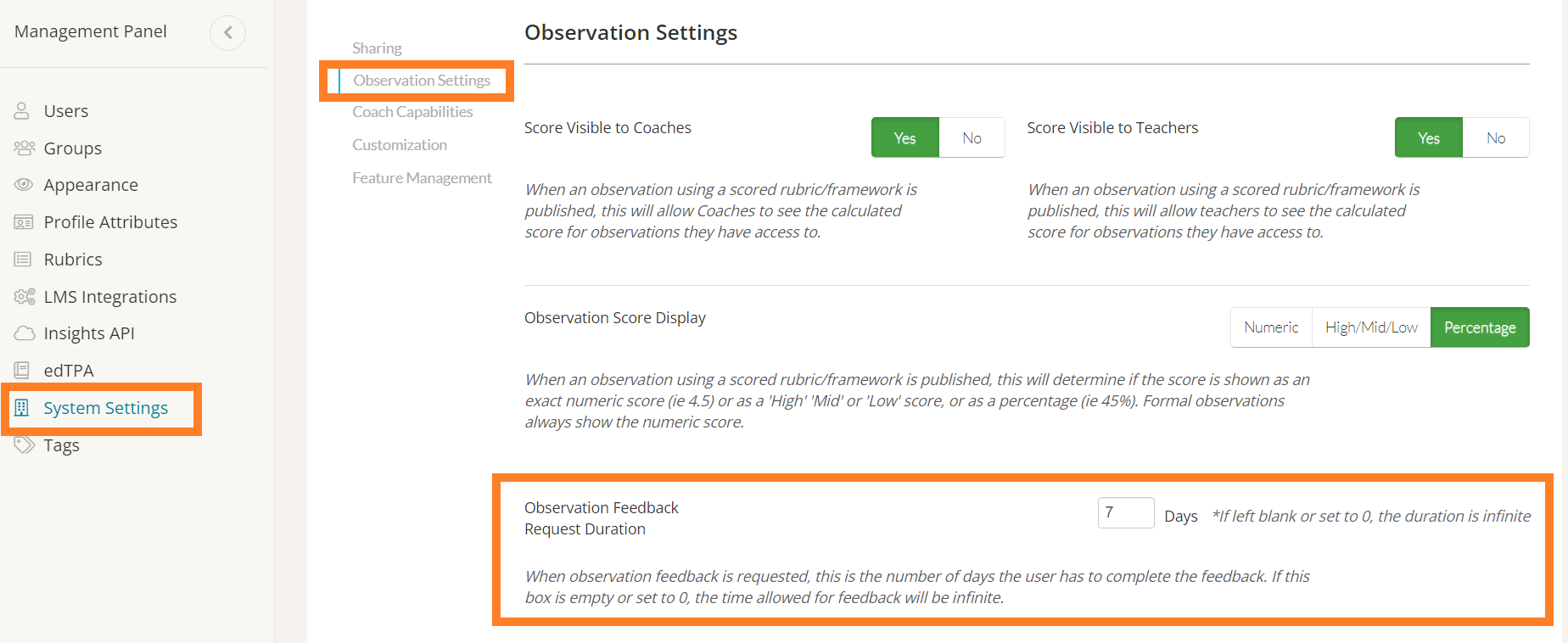
Task: Choose High/Mid/Low score display
Action: pos(1371,327)
